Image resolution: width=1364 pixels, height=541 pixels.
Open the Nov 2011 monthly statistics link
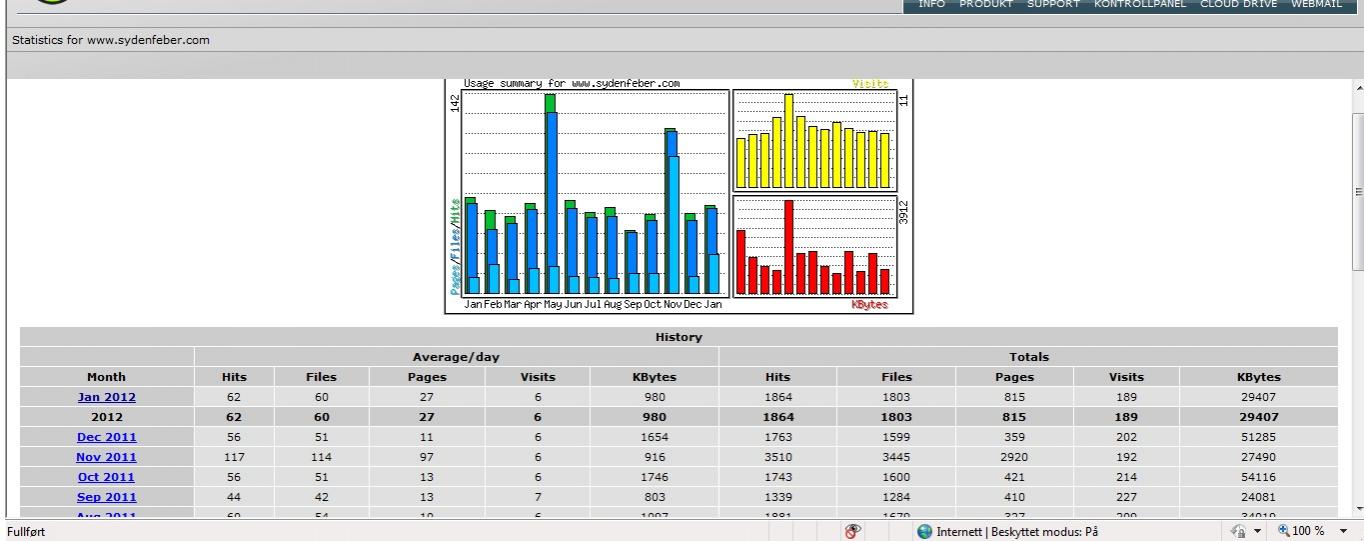click(x=106, y=457)
